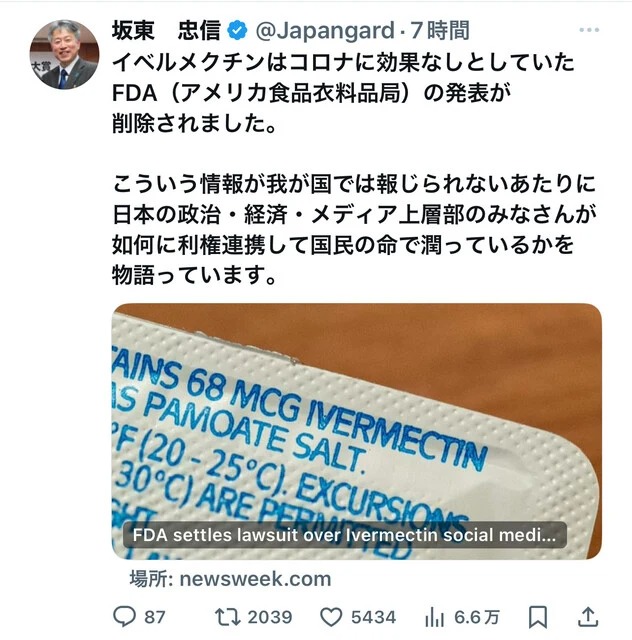The image size is (632, 640).
Task: Click the 5434 likes count
Action: pos(374,617)
